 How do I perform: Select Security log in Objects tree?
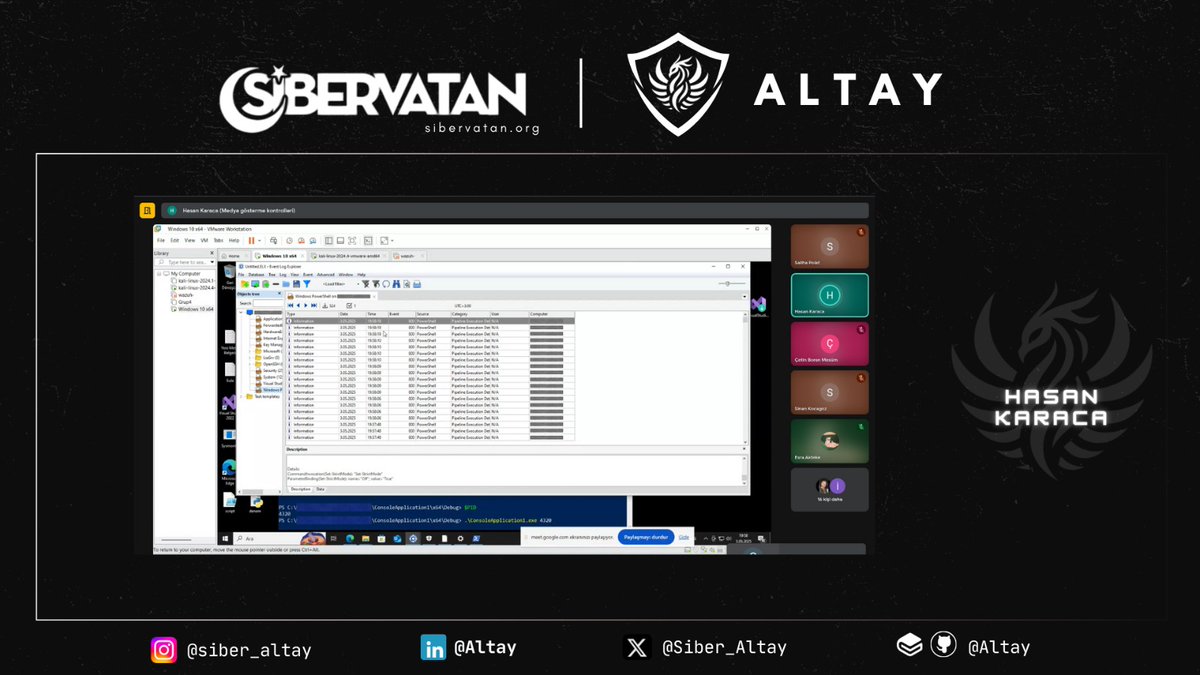pos(268,371)
